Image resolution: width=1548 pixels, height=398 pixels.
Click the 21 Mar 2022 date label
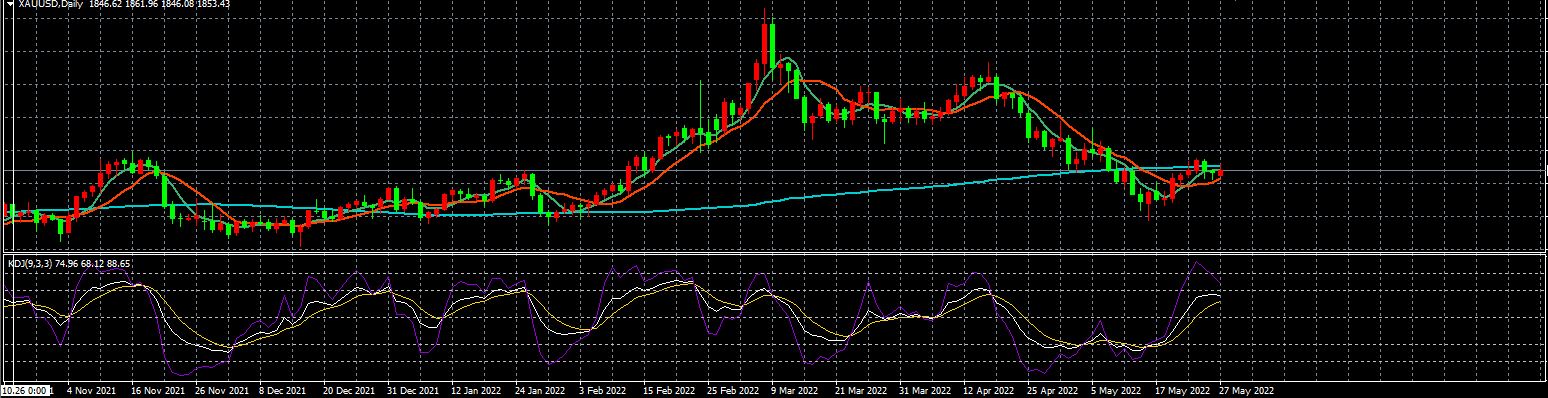[x=861, y=391]
